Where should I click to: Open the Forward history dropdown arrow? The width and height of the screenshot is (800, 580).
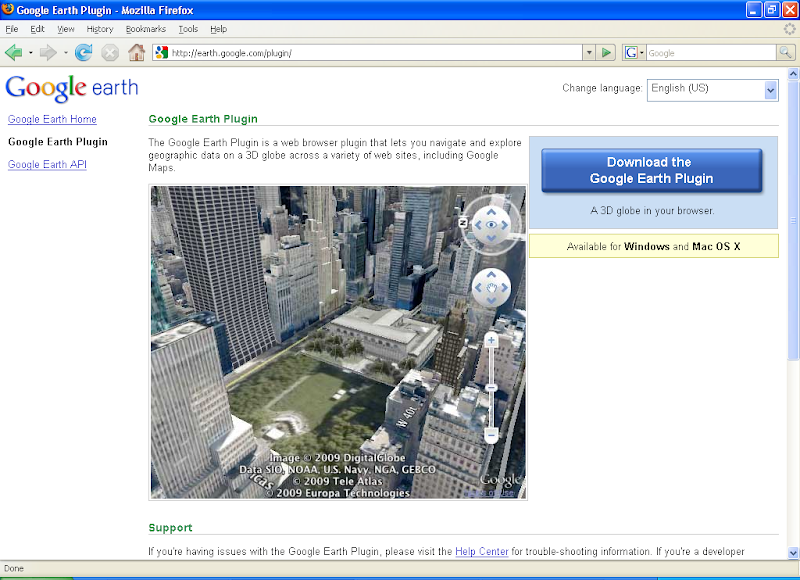pyautogui.click(x=65, y=53)
